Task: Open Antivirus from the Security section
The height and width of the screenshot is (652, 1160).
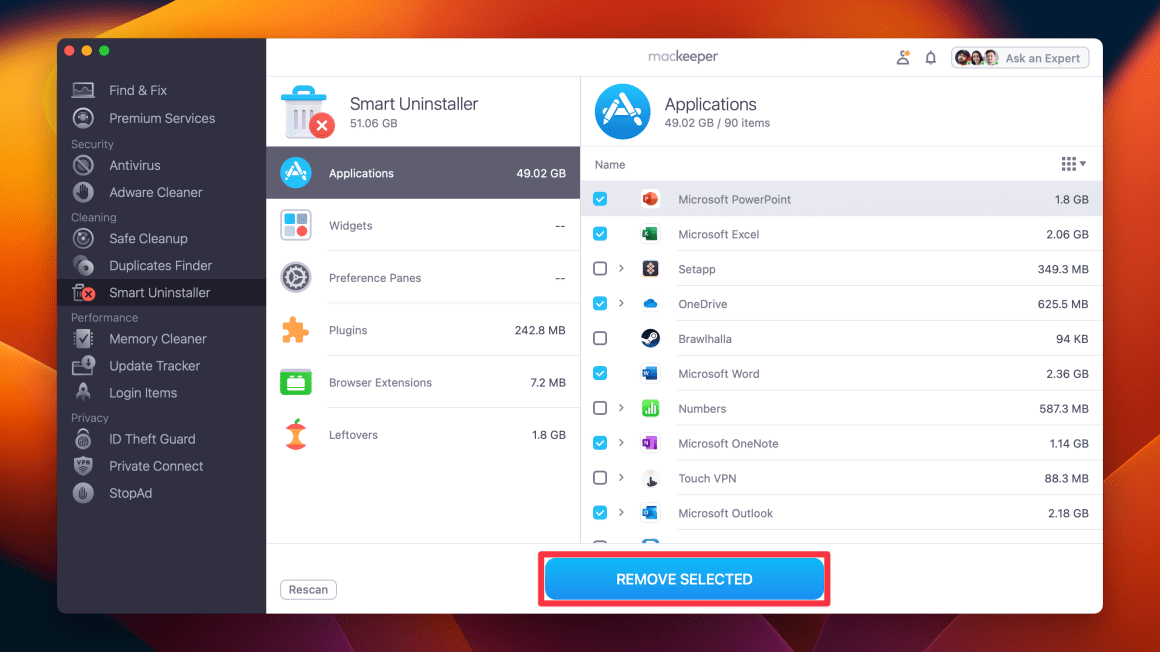Action: pos(136,165)
